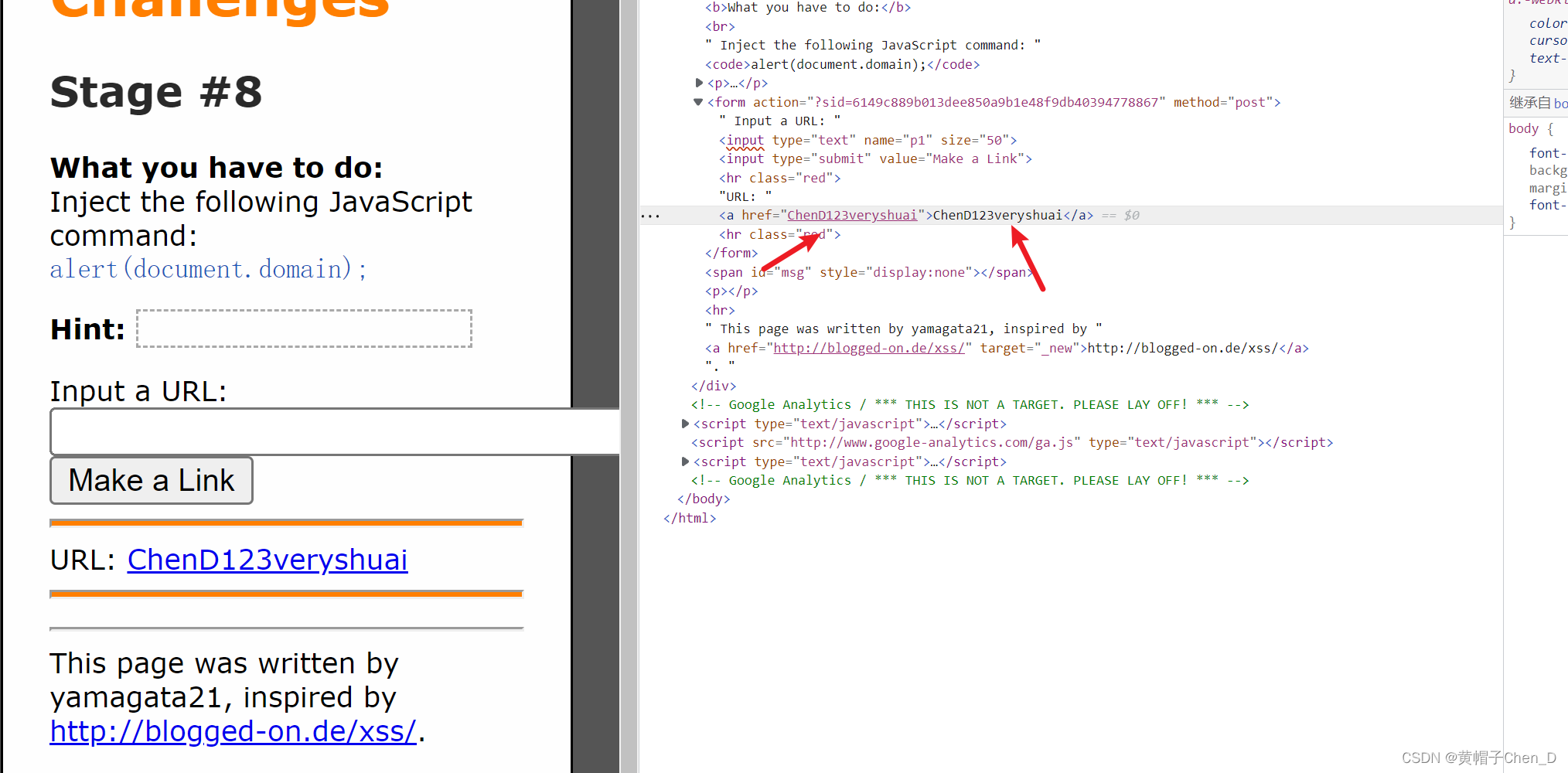
Task: Expand the first script type="text/javascript" node
Action: 685,424
